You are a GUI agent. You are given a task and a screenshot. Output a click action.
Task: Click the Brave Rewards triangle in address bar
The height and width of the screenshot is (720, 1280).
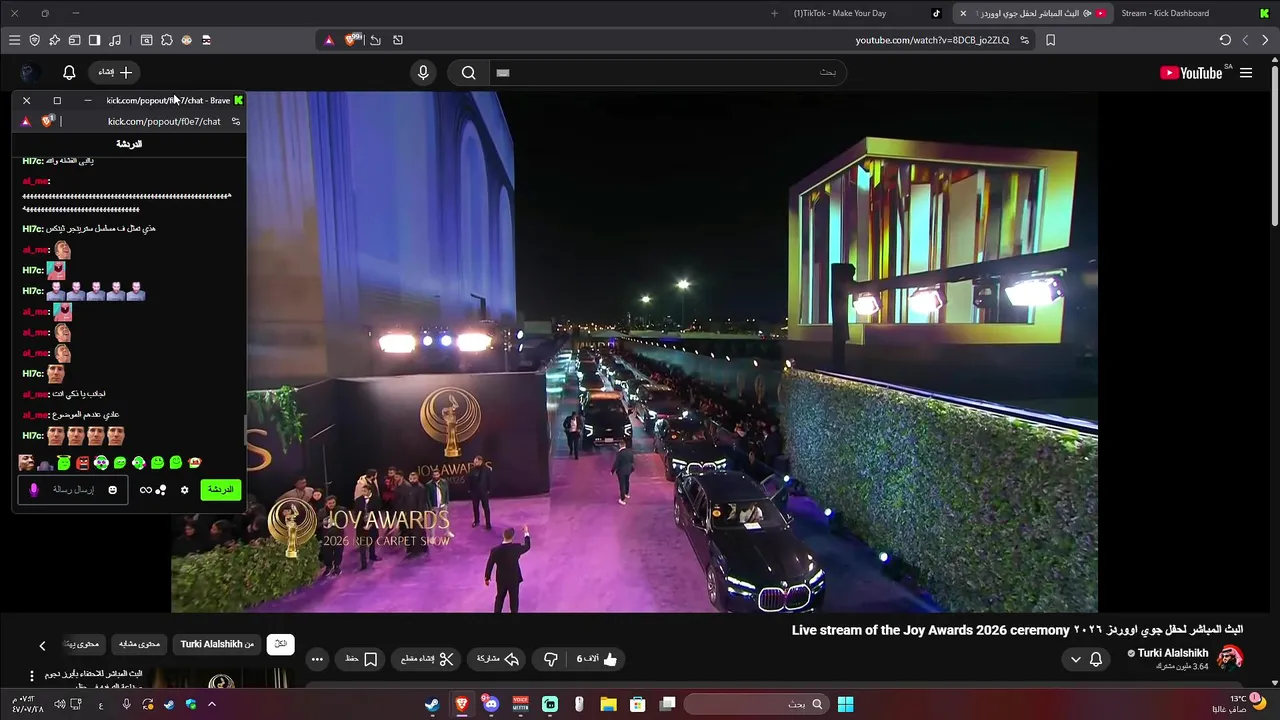tap(329, 40)
